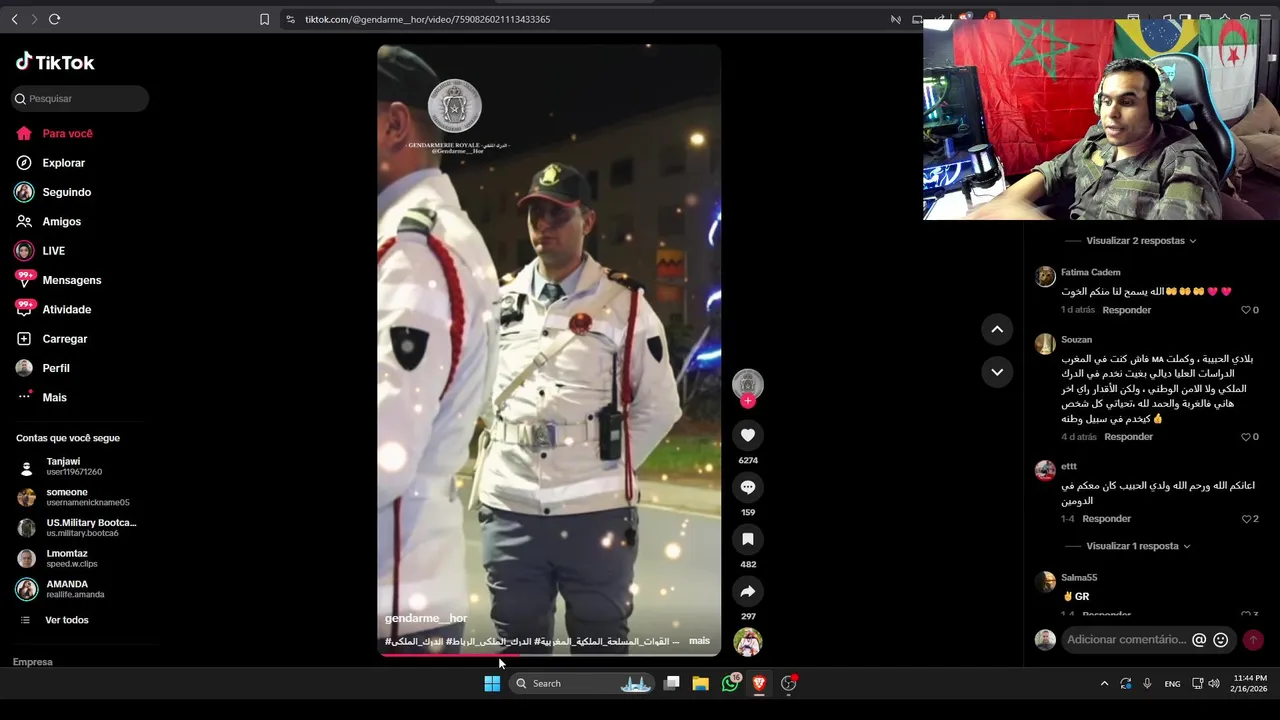
Task: Go to previous video with up arrow
Action: pyautogui.click(x=997, y=329)
